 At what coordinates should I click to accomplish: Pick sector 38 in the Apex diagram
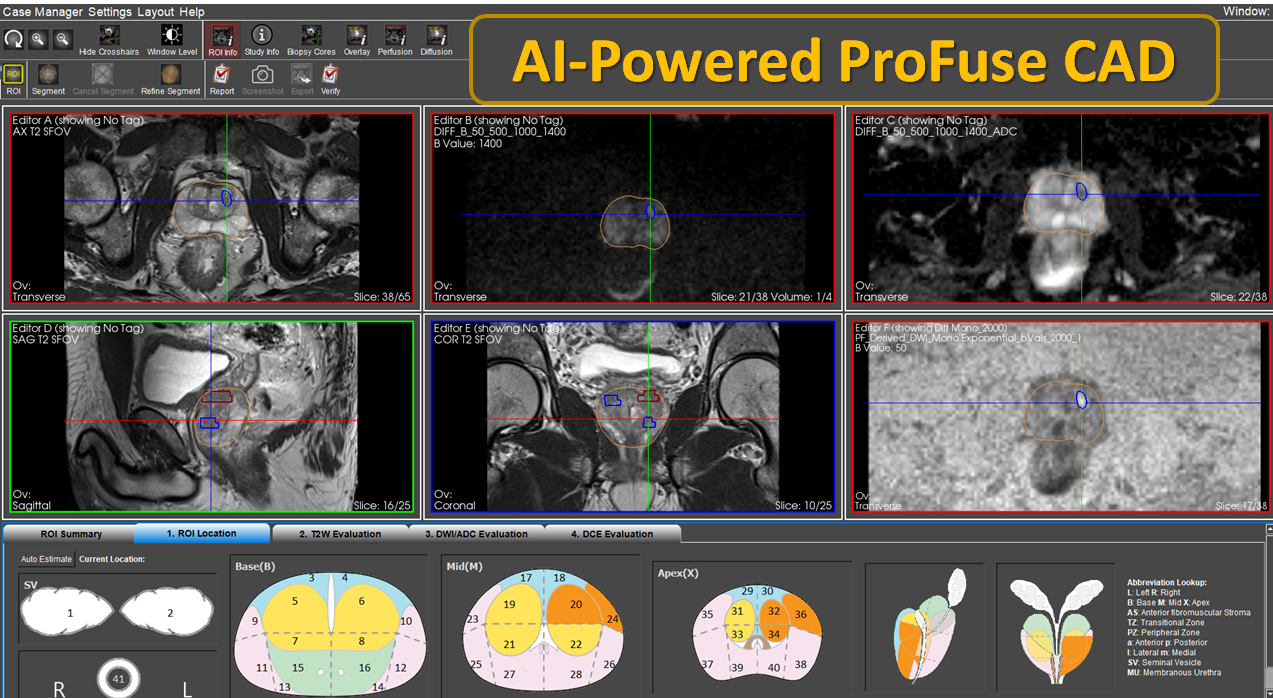(801, 665)
